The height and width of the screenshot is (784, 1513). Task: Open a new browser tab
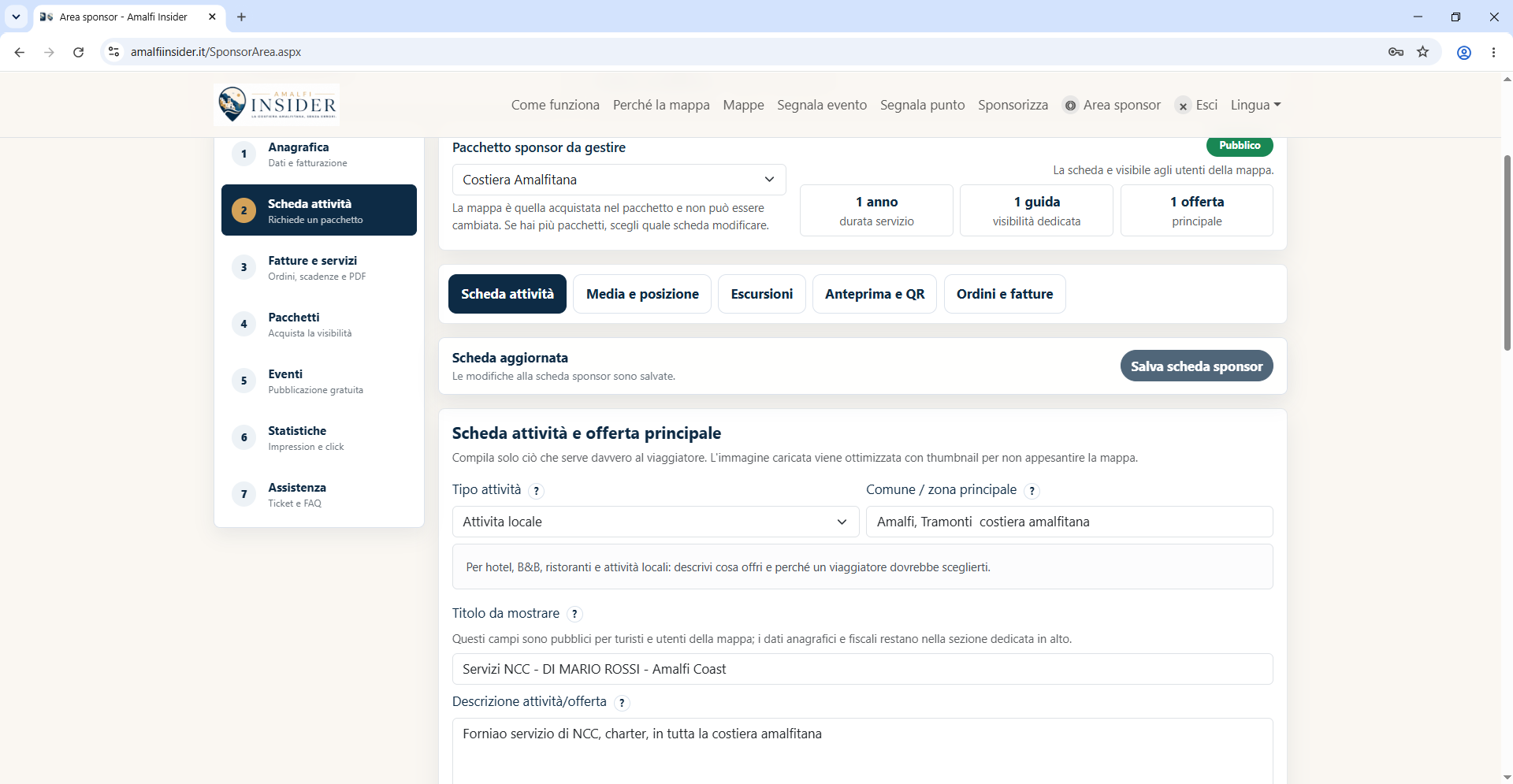241,17
